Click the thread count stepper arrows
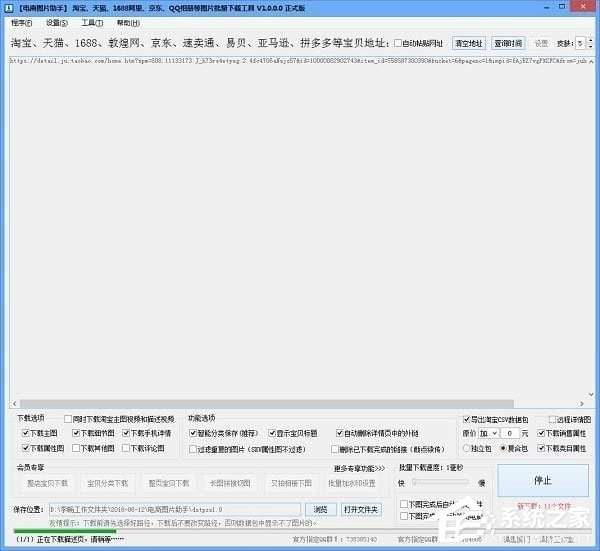 pos(590,43)
